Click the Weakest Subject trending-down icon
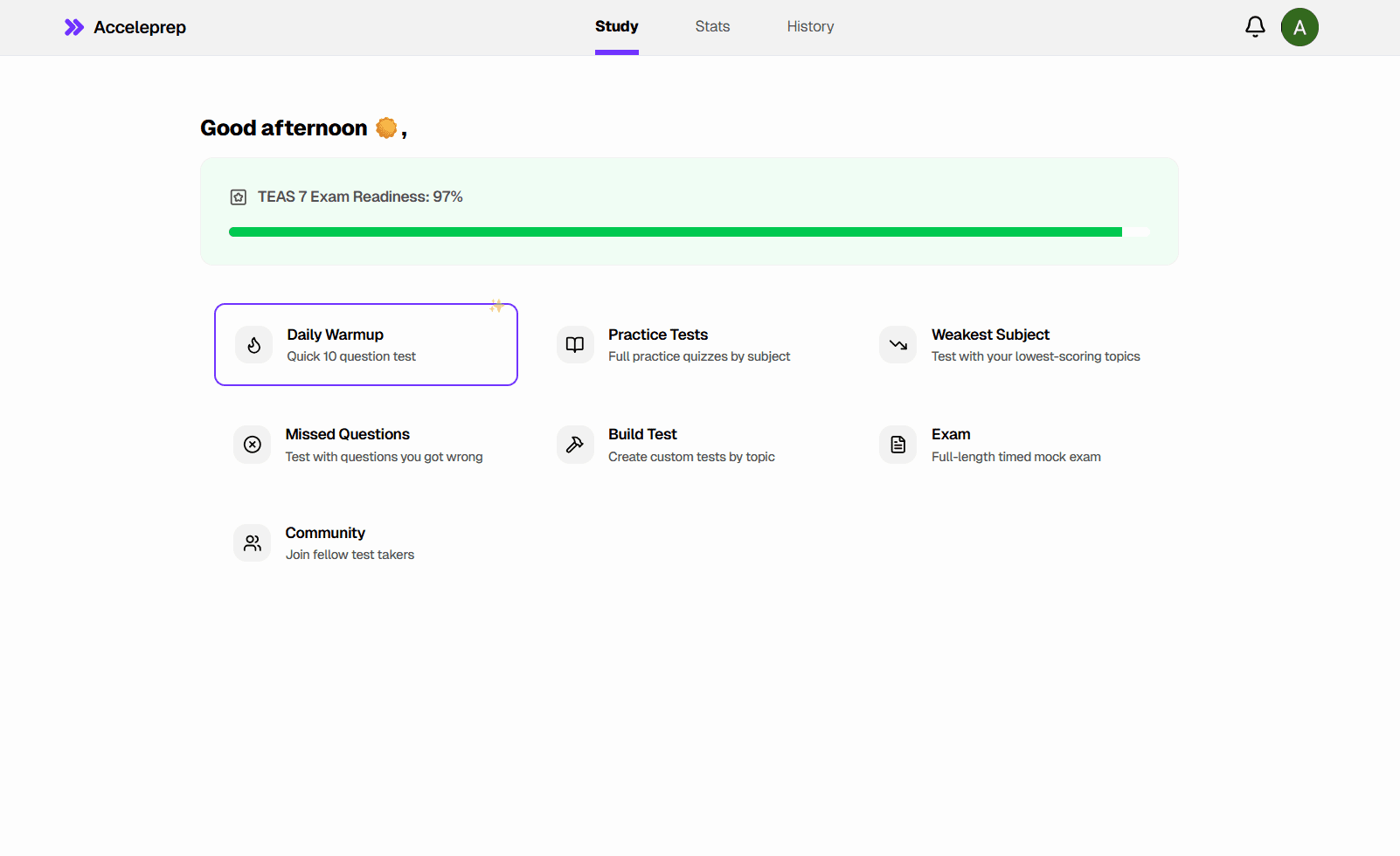1400x856 pixels. coord(898,345)
